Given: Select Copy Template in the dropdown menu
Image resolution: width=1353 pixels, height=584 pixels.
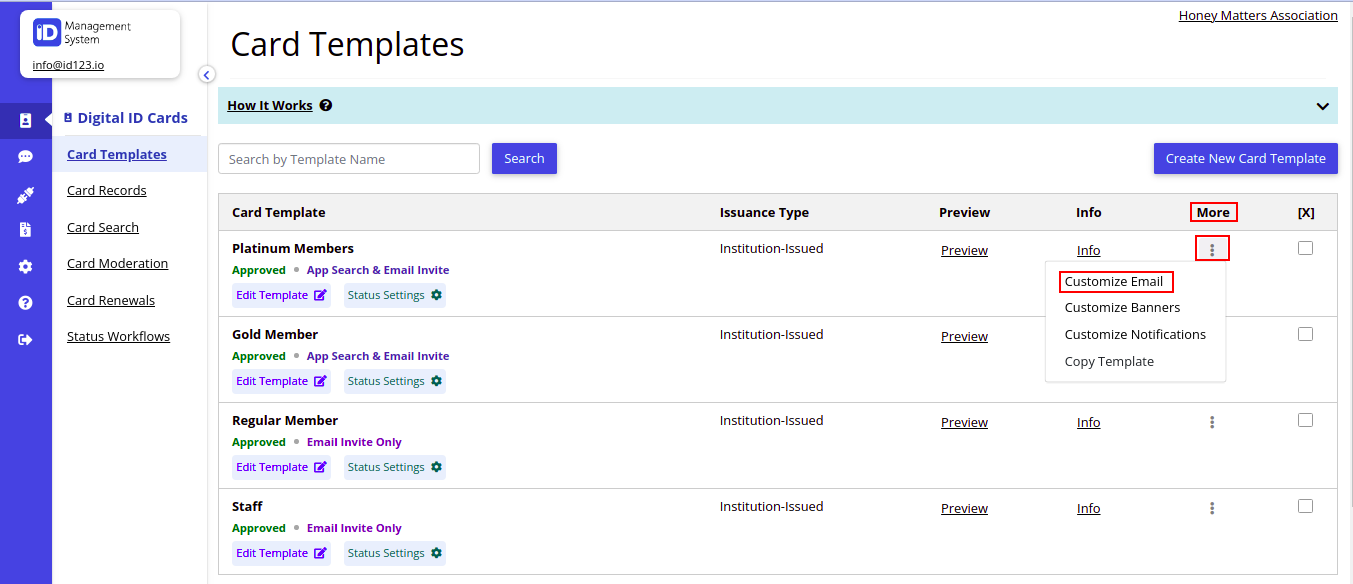Looking at the screenshot, I should click(1109, 361).
